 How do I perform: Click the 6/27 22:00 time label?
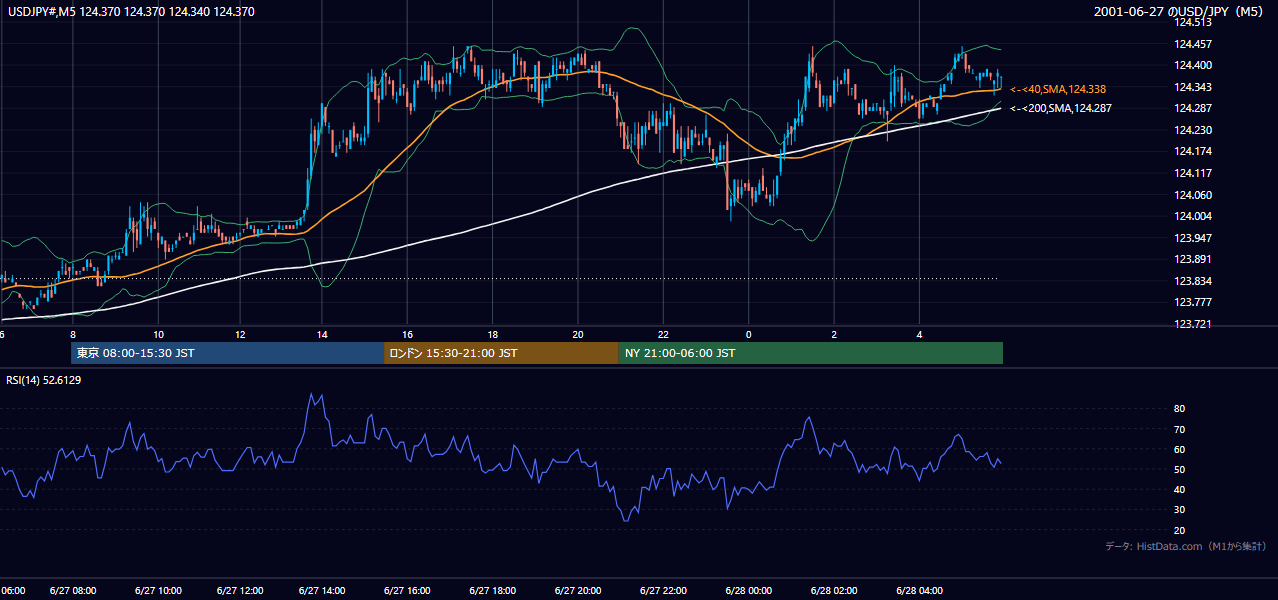click(662, 591)
